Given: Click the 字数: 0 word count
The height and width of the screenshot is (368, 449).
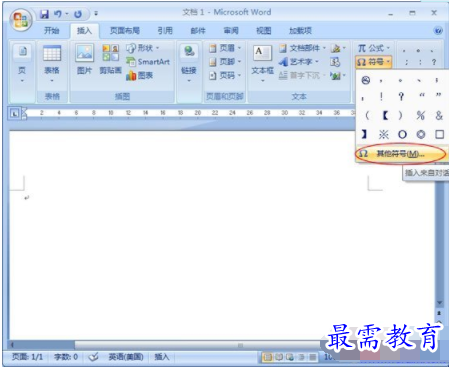Looking at the screenshot, I should 66,357.
